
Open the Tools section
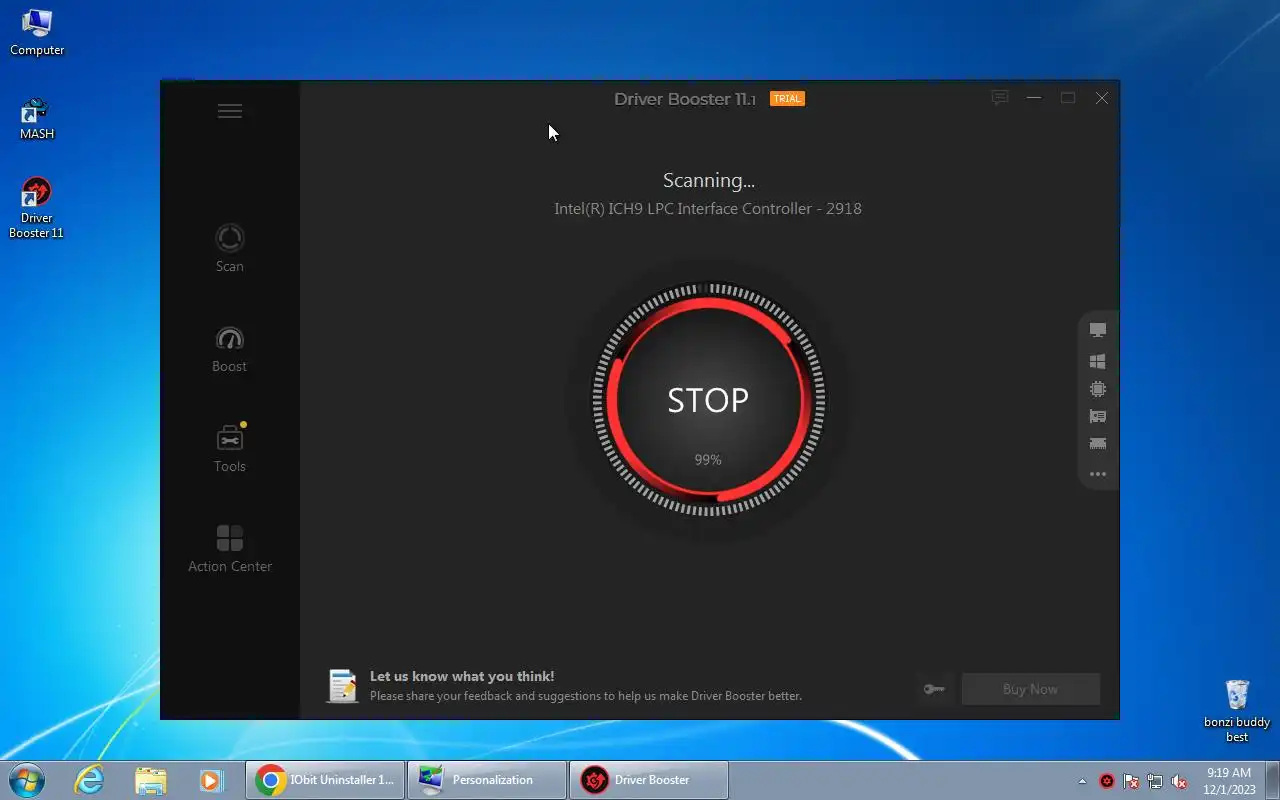click(229, 448)
